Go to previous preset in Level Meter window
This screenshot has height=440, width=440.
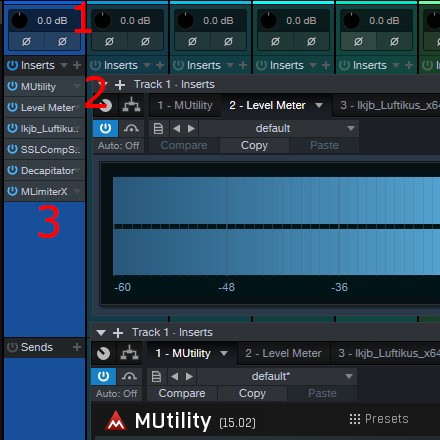point(177,128)
